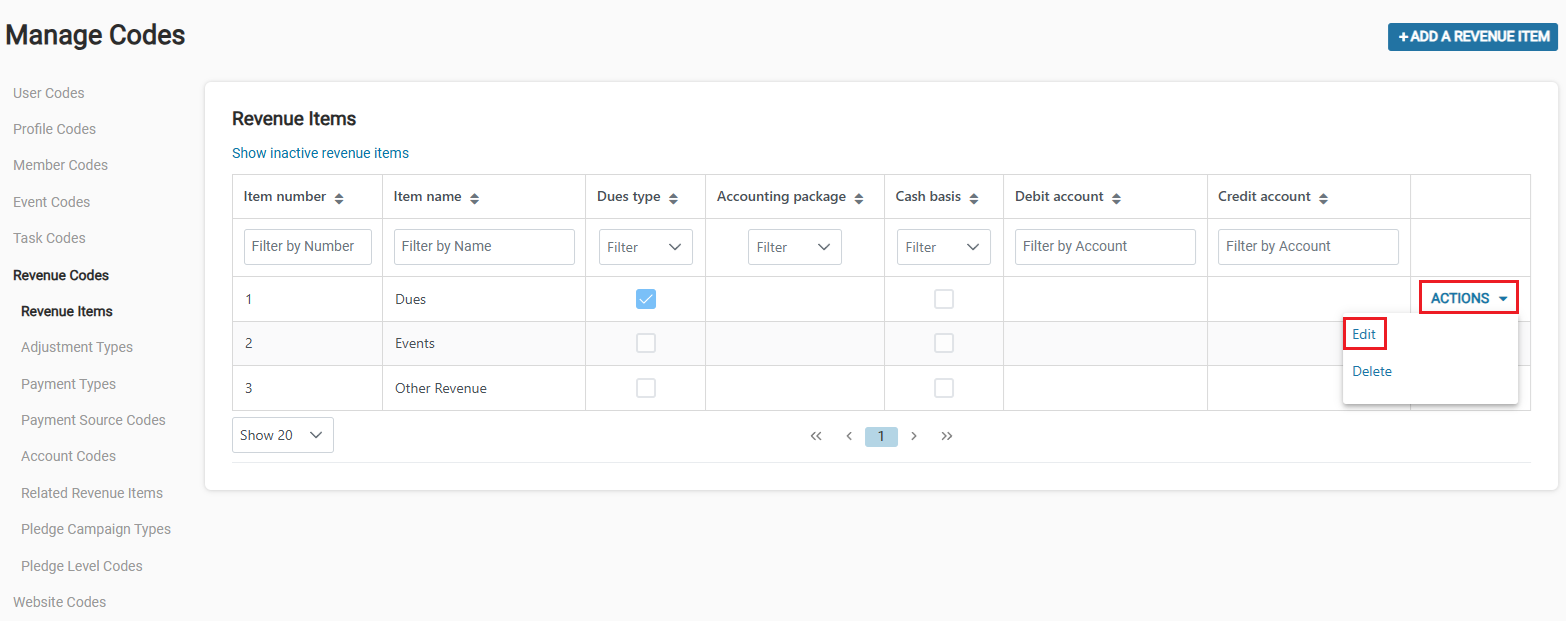1566x621 pixels.
Task: Go to first page of results
Action: (816, 436)
